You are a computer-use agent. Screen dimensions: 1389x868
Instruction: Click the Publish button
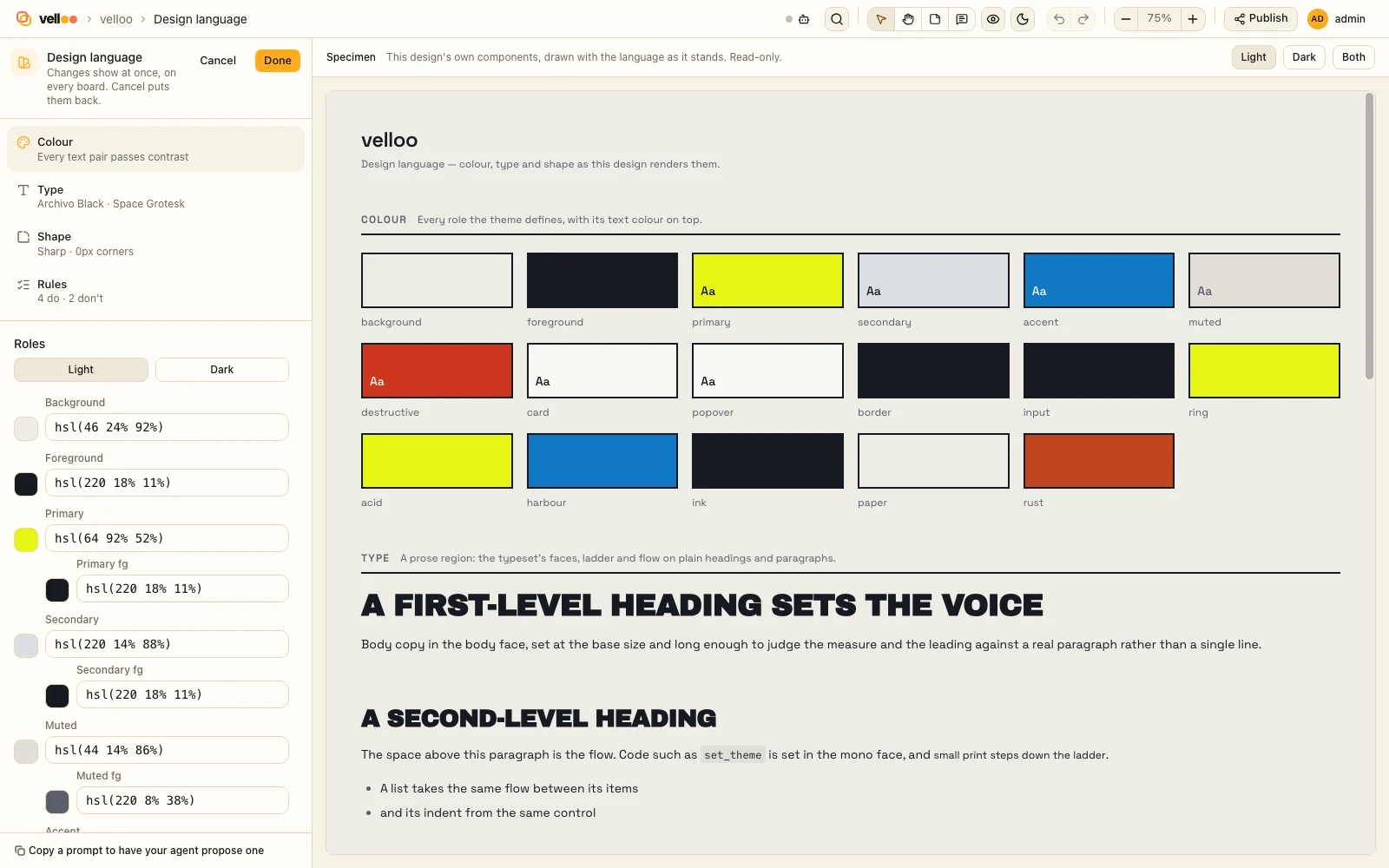point(1261,19)
